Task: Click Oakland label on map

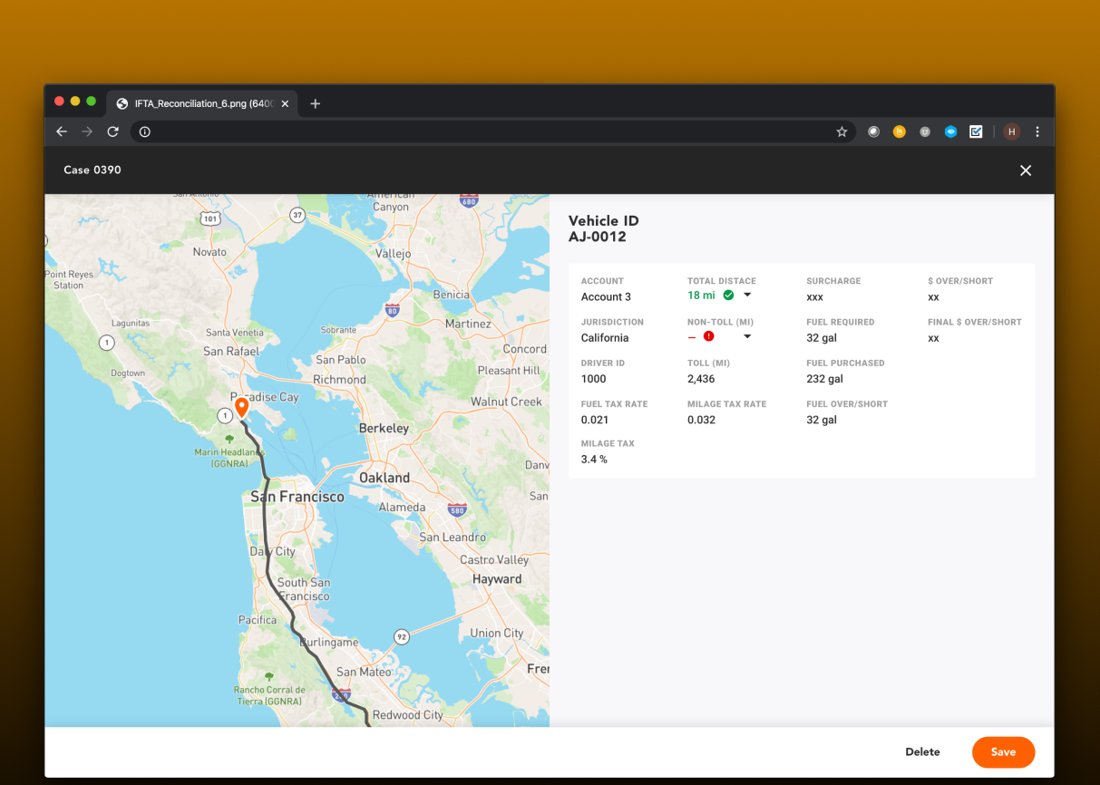Action: tap(384, 478)
